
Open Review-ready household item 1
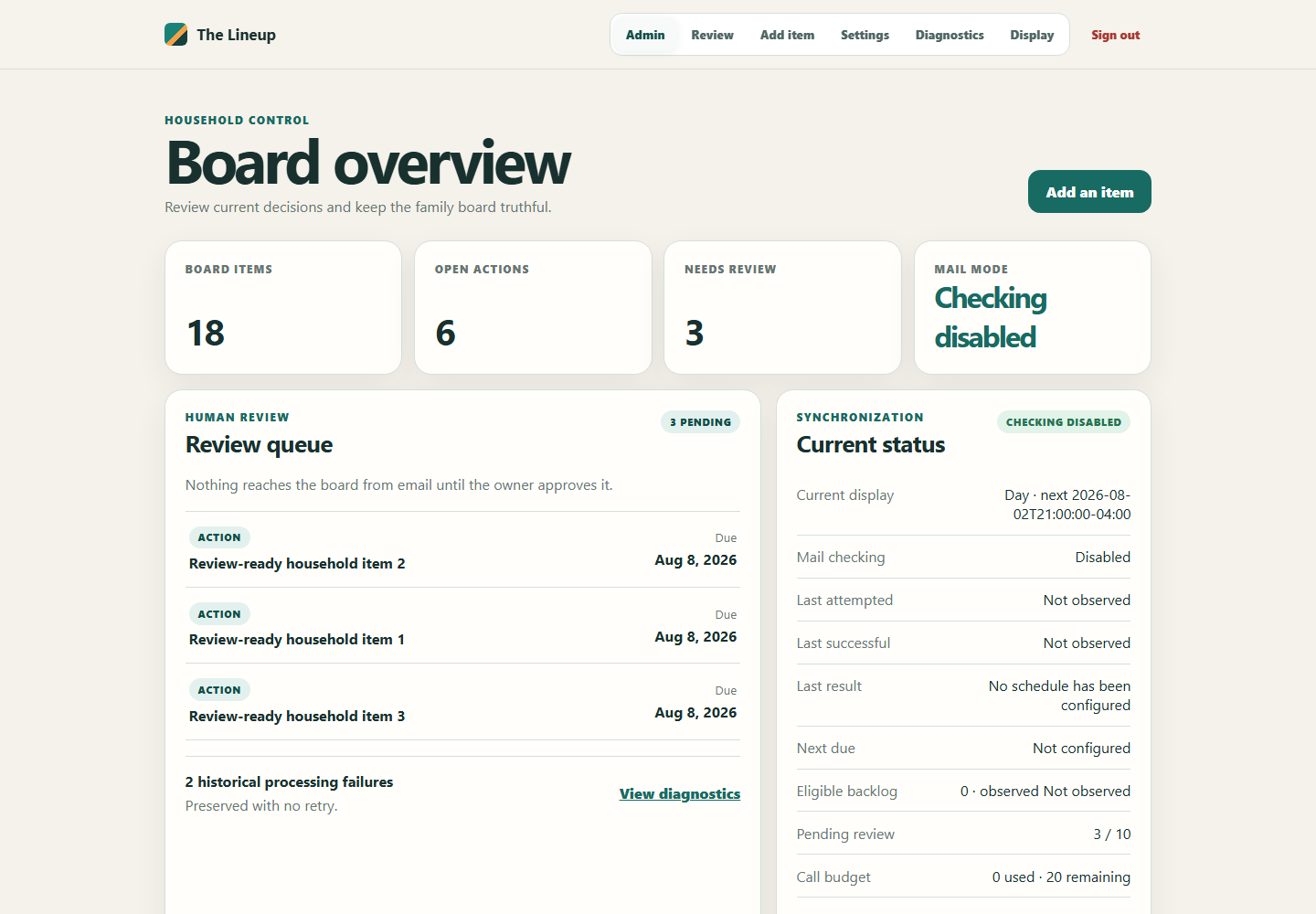click(462, 625)
